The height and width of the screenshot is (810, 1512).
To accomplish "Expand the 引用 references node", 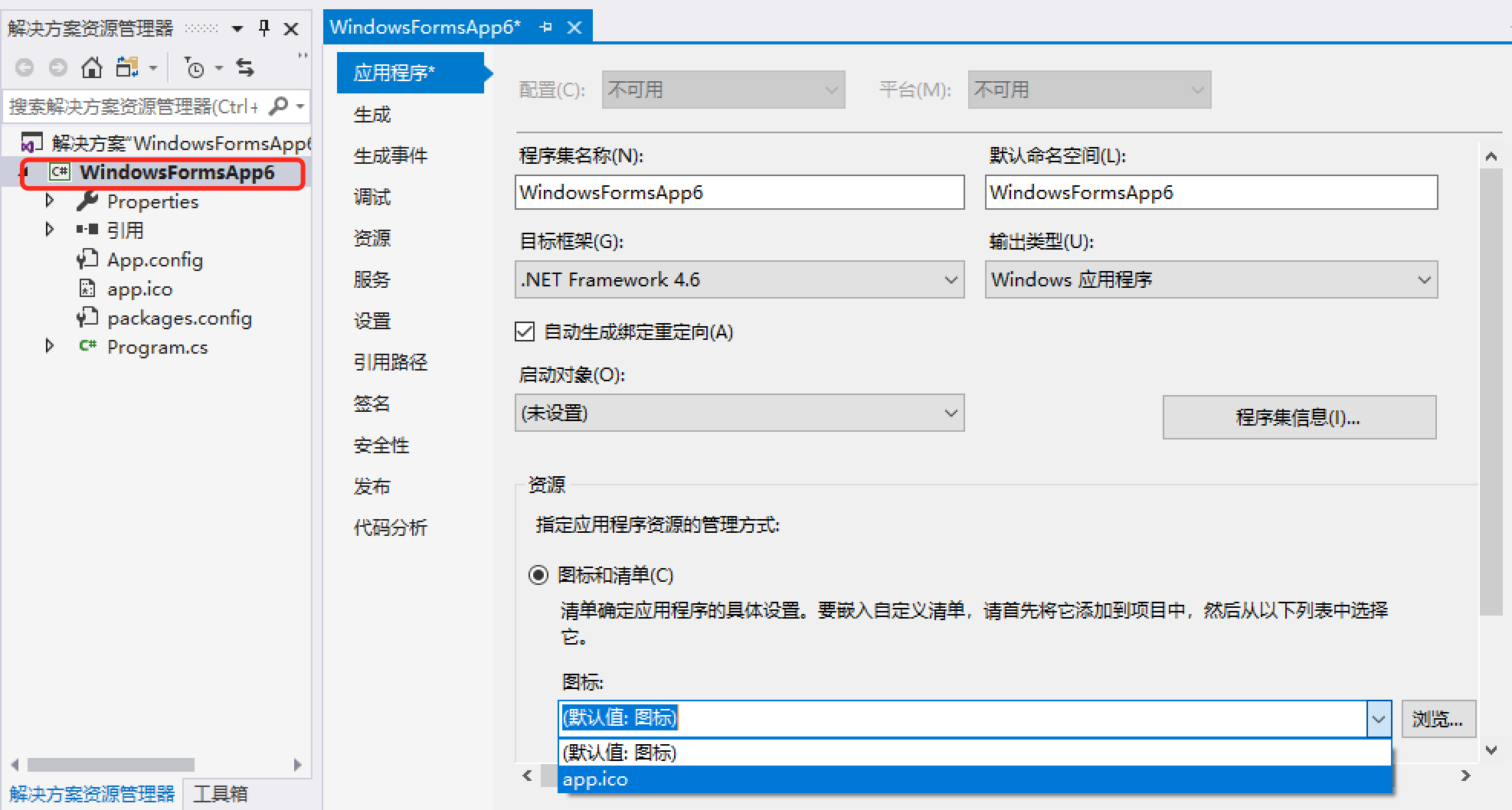I will coord(50,230).
